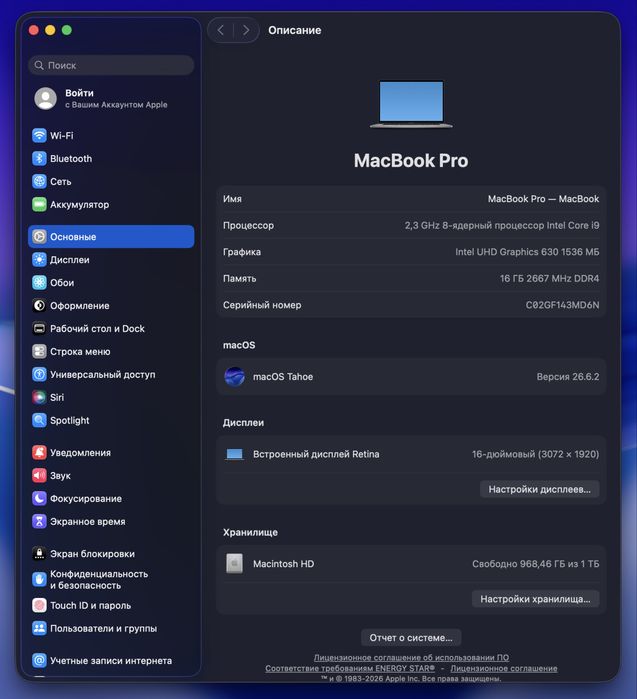Click the Отчет о системе… button
Viewport: 637px width, 699px height.
coord(411,638)
